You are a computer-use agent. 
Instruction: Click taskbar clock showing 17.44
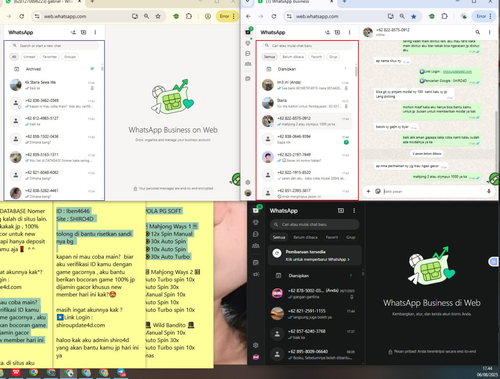487,368
